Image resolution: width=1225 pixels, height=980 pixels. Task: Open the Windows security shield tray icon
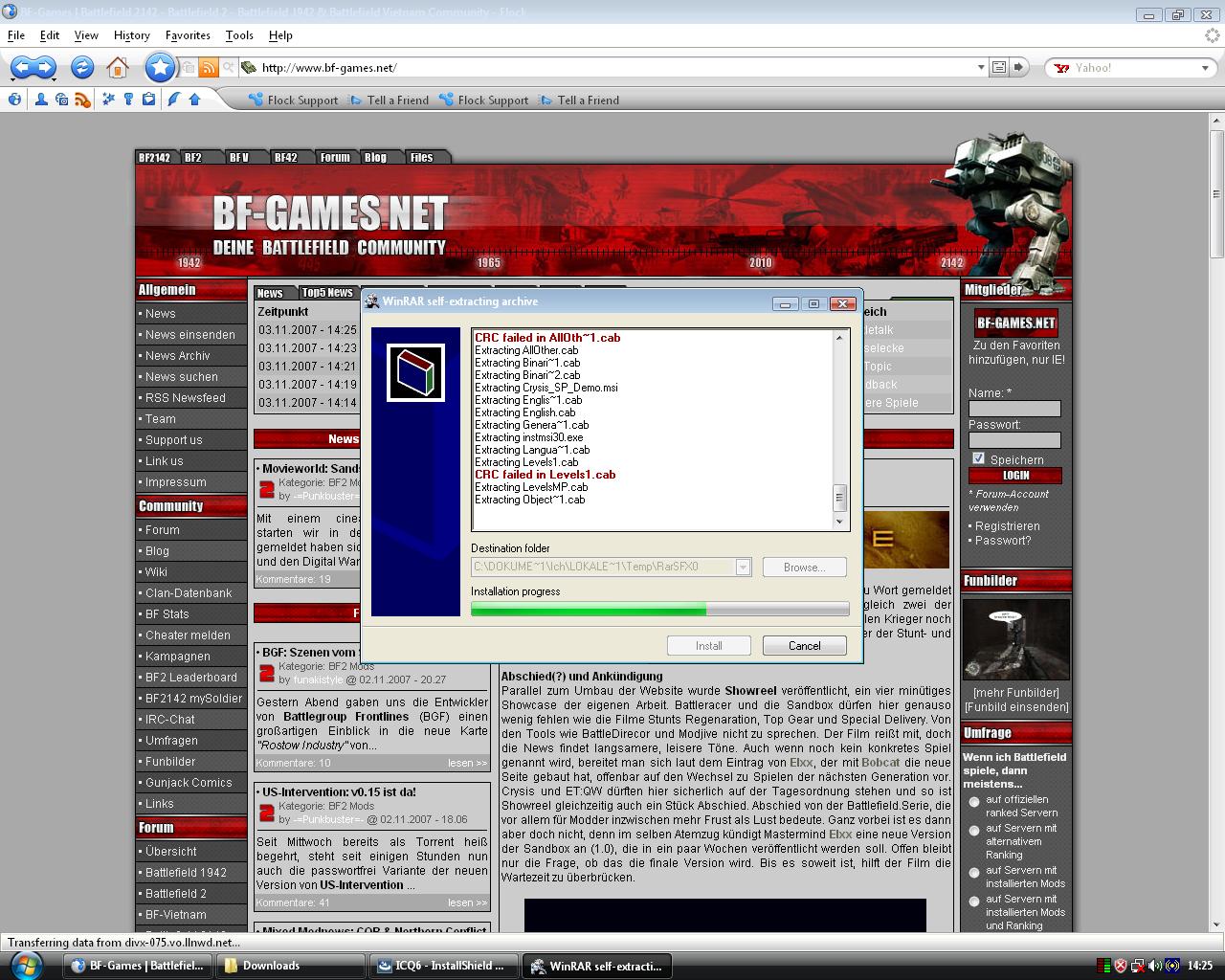(1121, 966)
